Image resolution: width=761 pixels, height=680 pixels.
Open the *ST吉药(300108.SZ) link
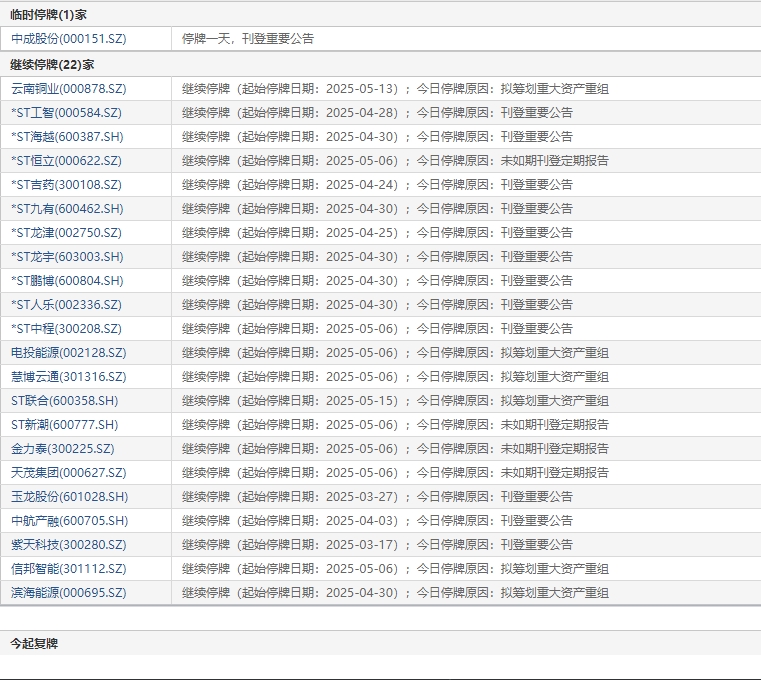click(66, 185)
